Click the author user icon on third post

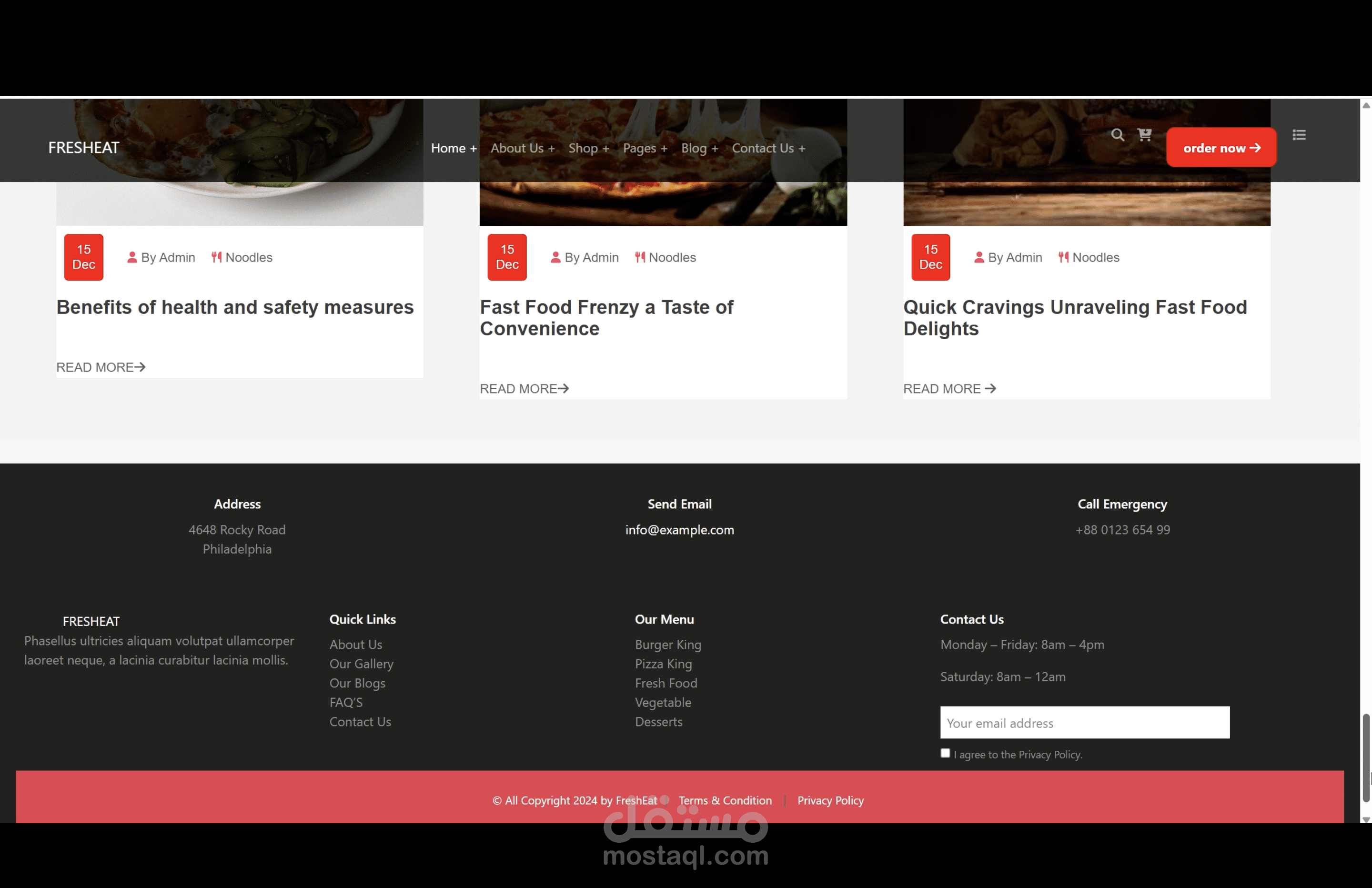point(979,257)
